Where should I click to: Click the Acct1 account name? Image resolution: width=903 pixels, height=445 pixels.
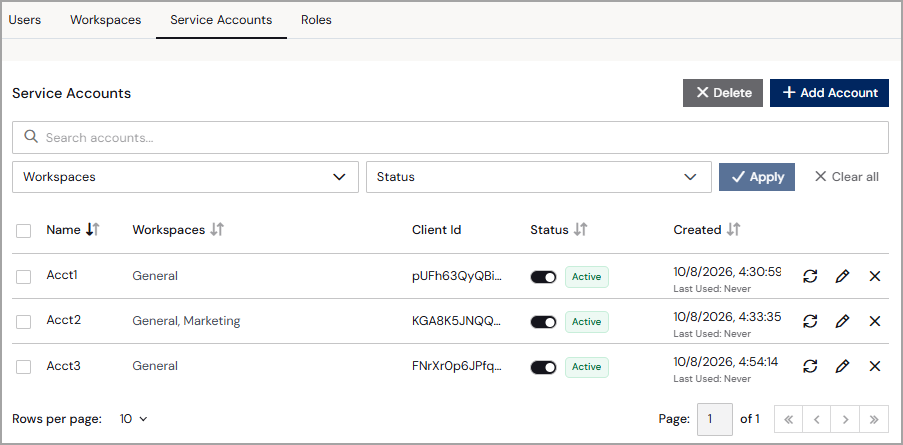pos(62,275)
